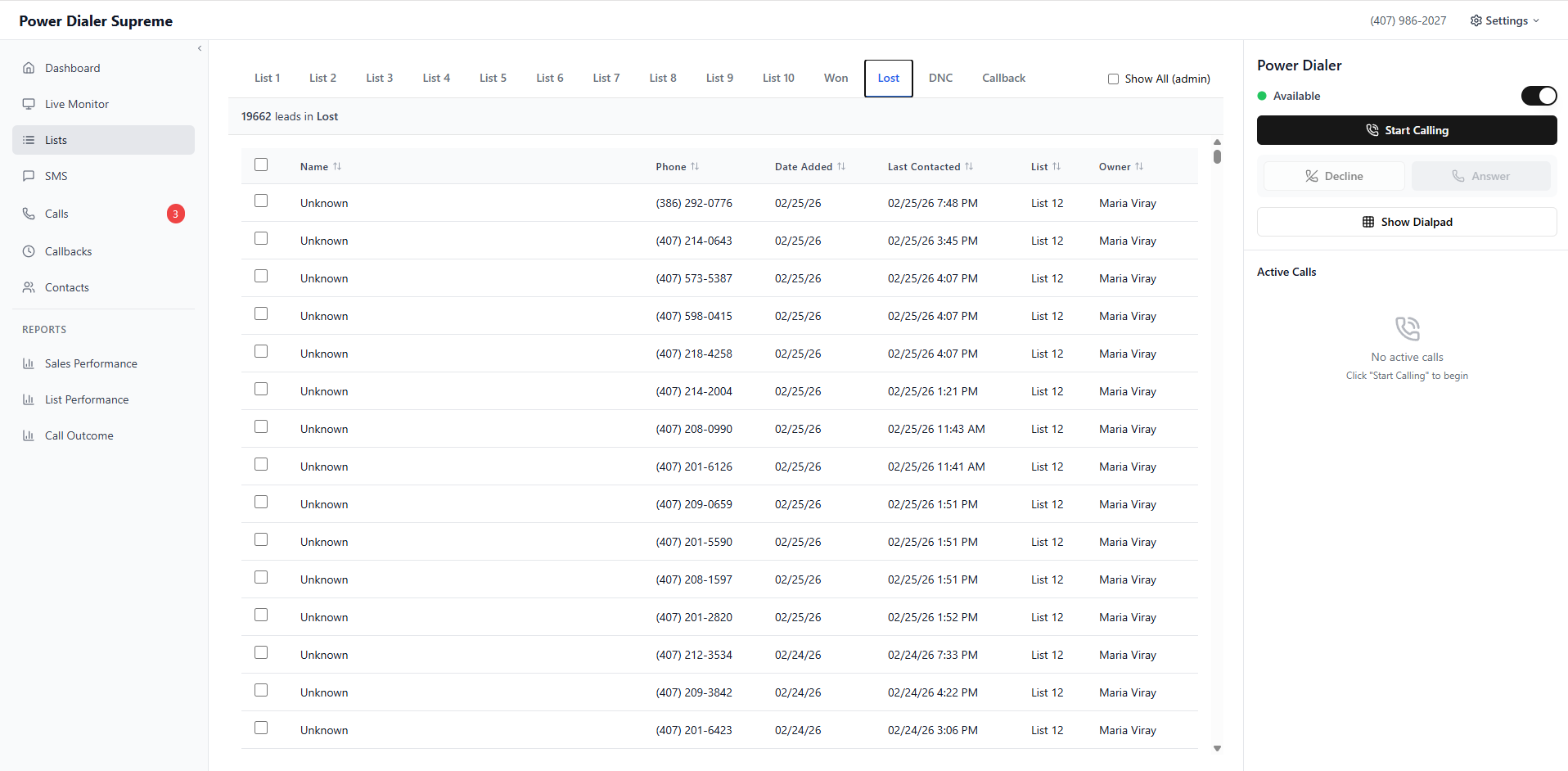Sort table by Phone column arrows
This screenshot has height=771, width=1568.
coord(695,166)
